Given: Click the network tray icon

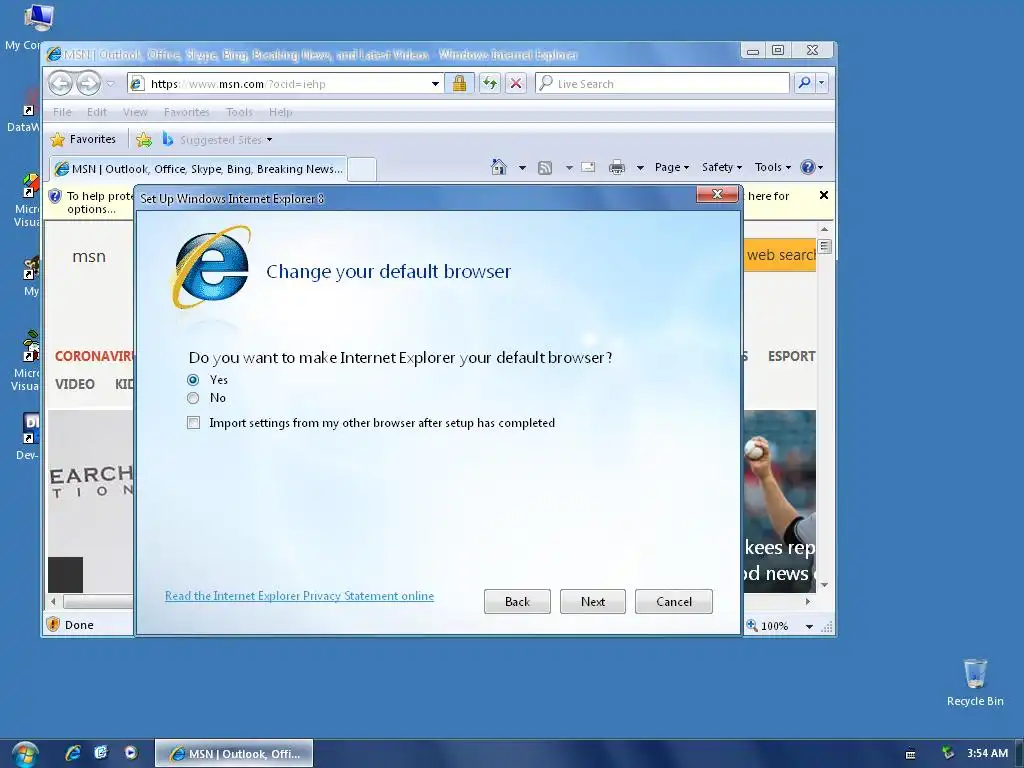Looking at the screenshot, I should pos(948,754).
